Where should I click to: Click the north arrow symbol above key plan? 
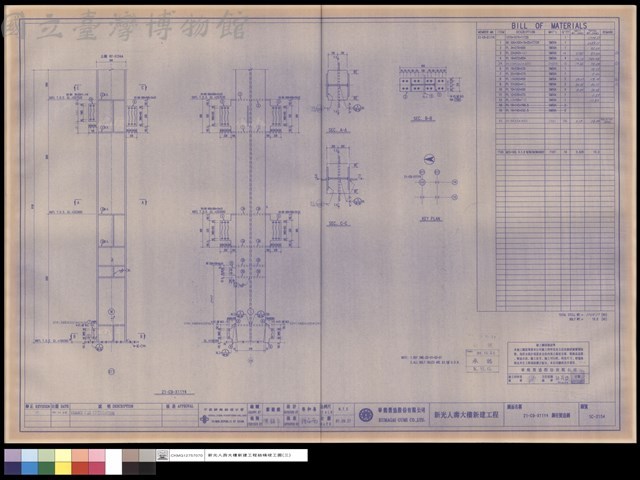coord(429,159)
